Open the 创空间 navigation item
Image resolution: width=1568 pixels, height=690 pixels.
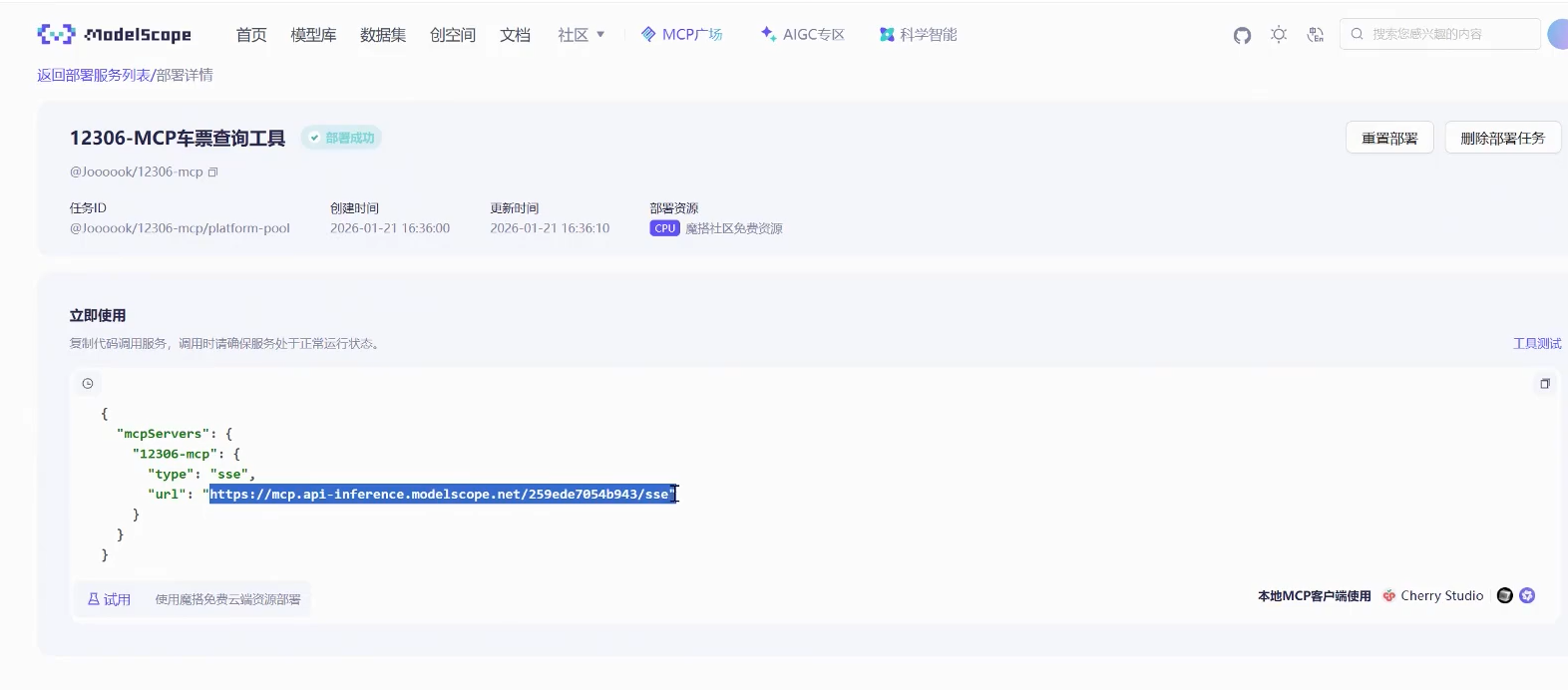453,35
